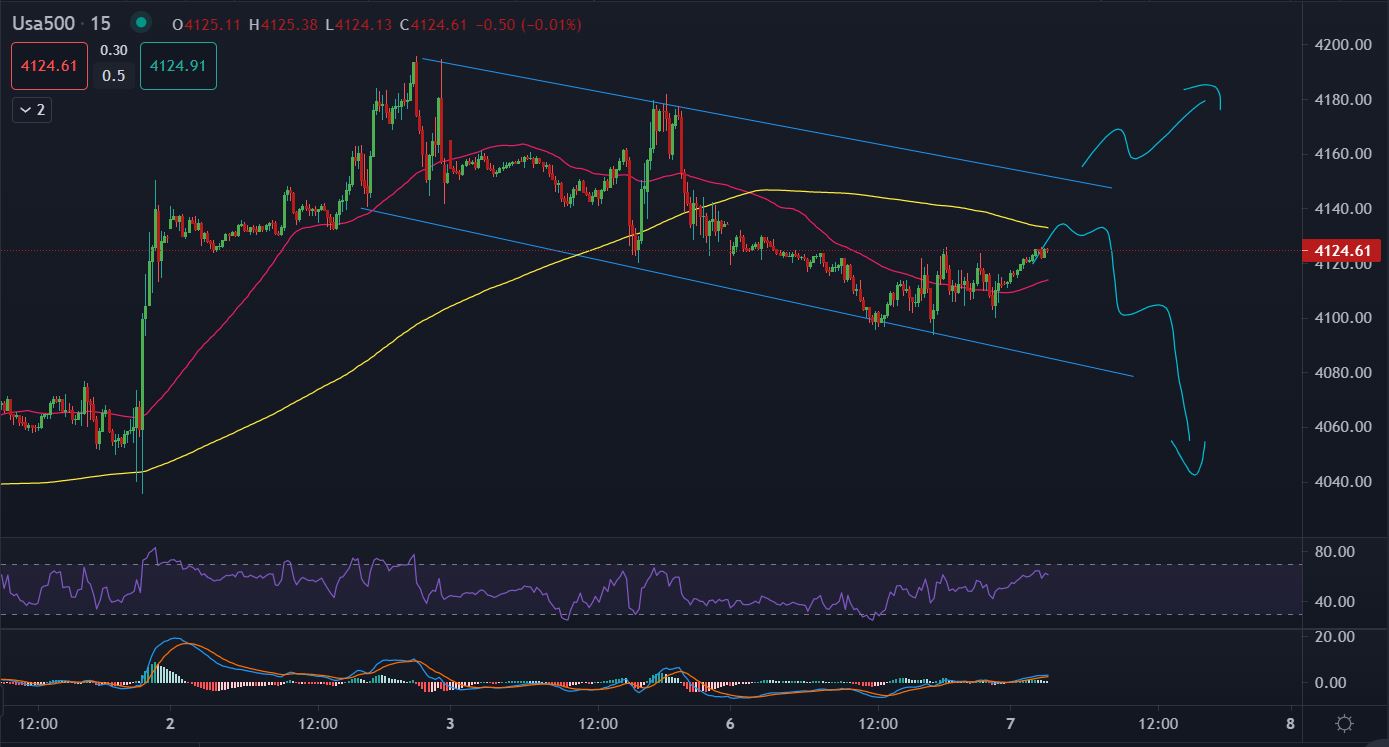Click the green market status dot
This screenshot has width=1389, height=747.
(x=141, y=23)
